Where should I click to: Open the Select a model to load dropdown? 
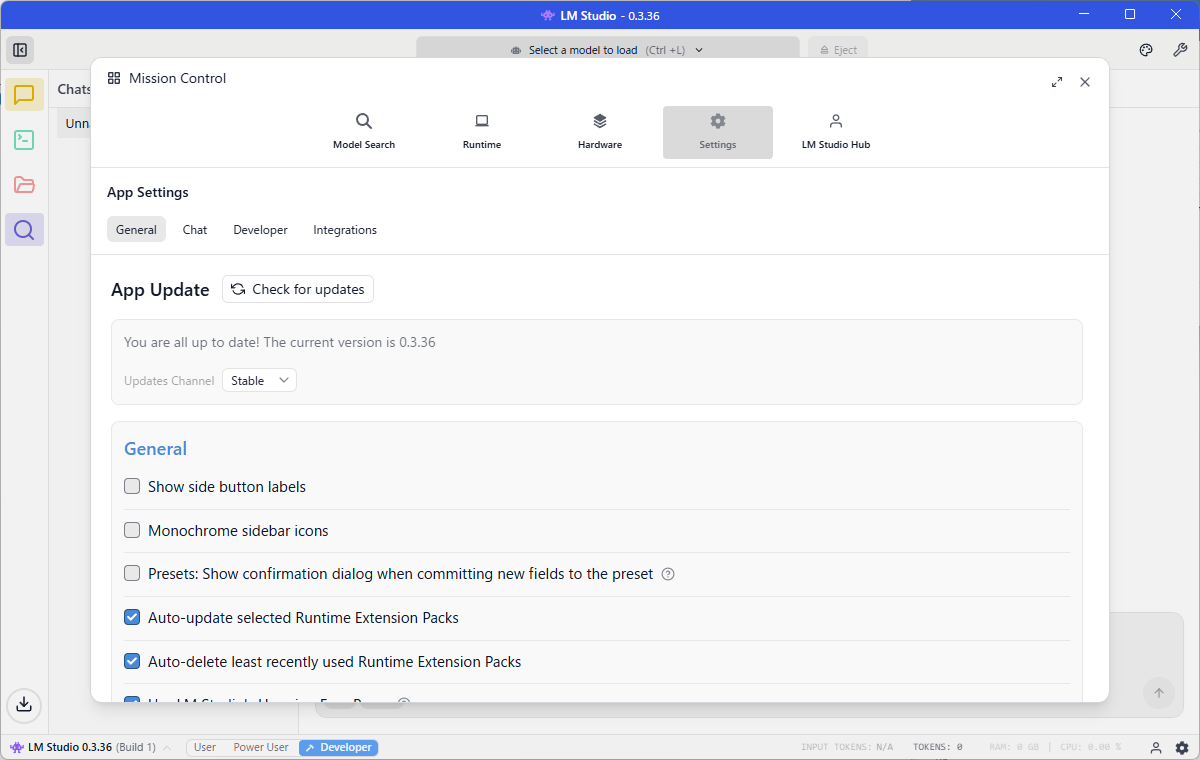tap(607, 50)
